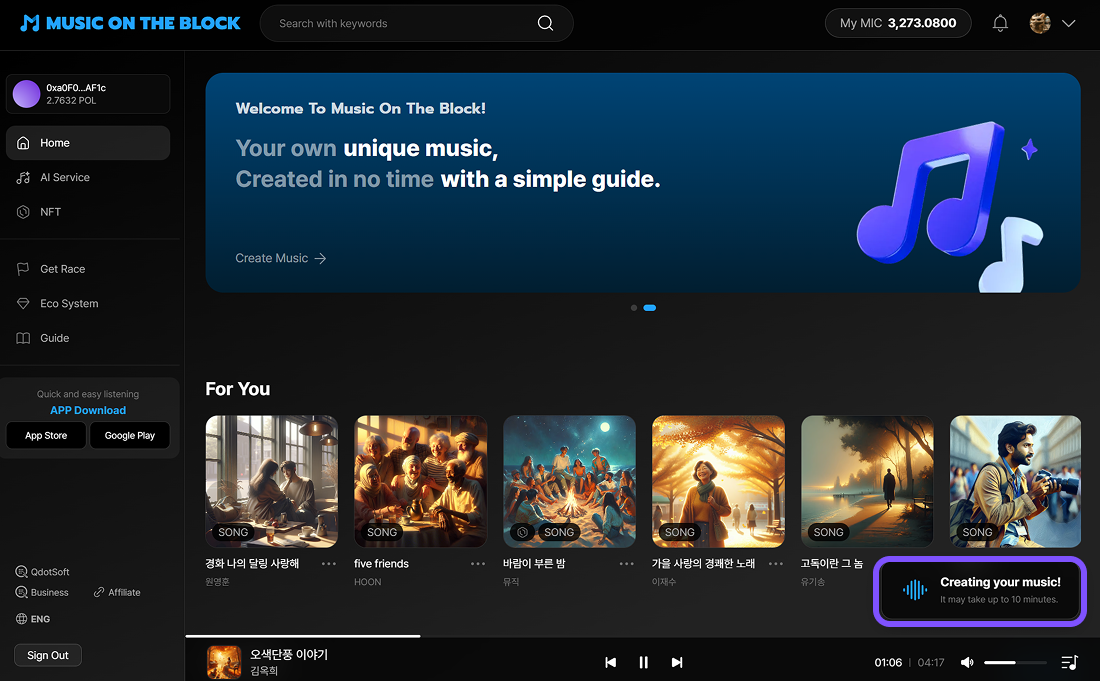
Task: Open the Get Race sidebar item
Action: tap(62, 269)
